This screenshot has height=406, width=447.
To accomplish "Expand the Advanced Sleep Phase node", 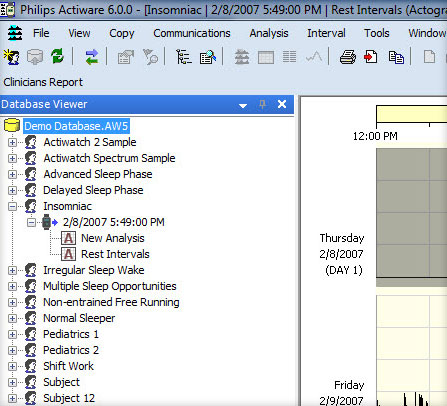I will click(x=12, y=174).
